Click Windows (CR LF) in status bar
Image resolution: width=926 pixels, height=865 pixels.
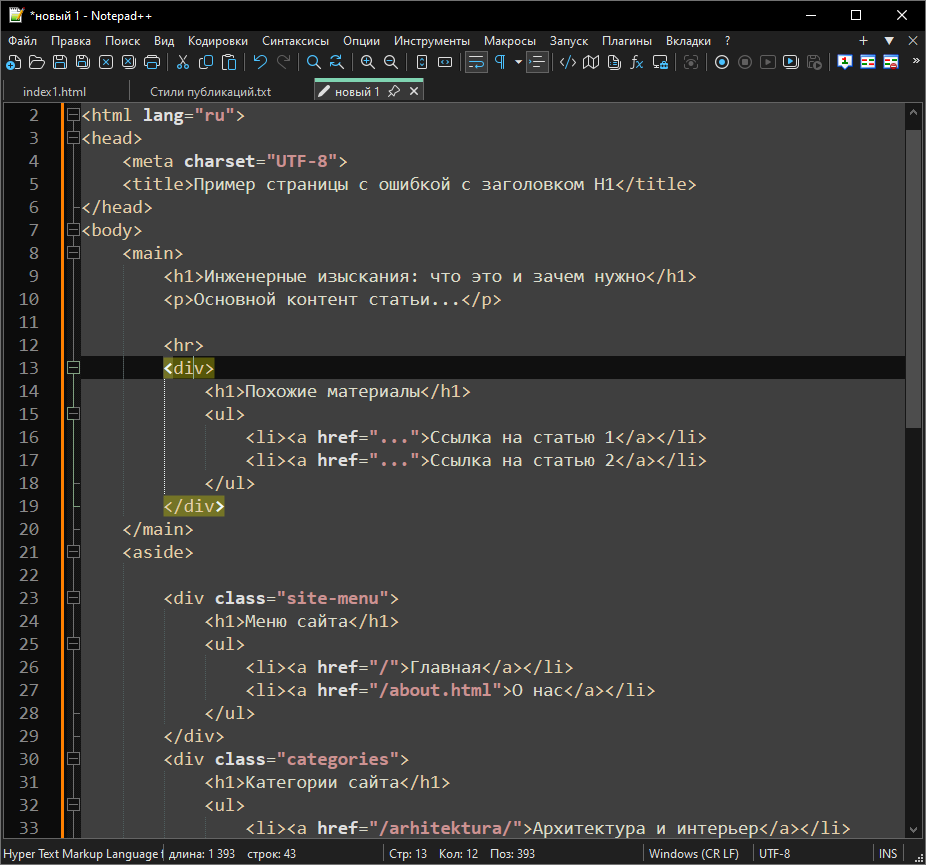(694, 854)
